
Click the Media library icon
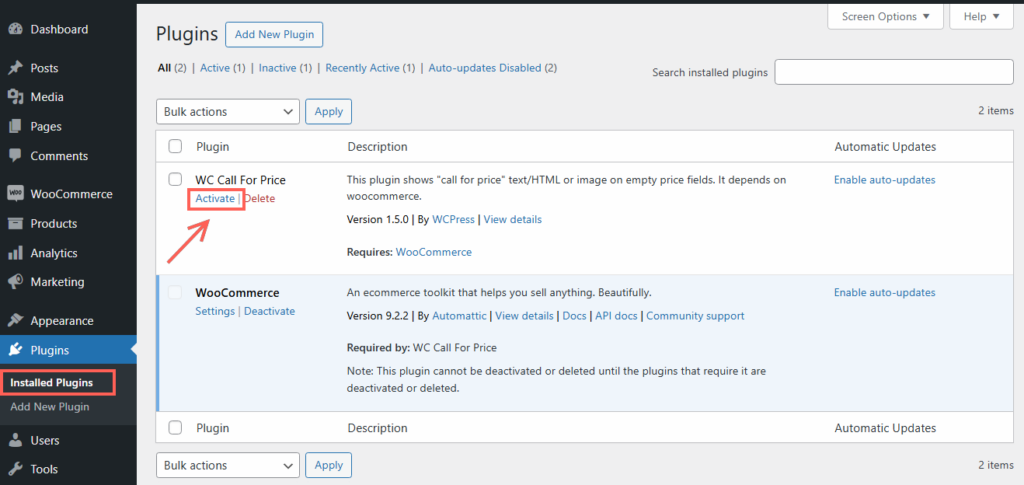[x=15, y=97]
